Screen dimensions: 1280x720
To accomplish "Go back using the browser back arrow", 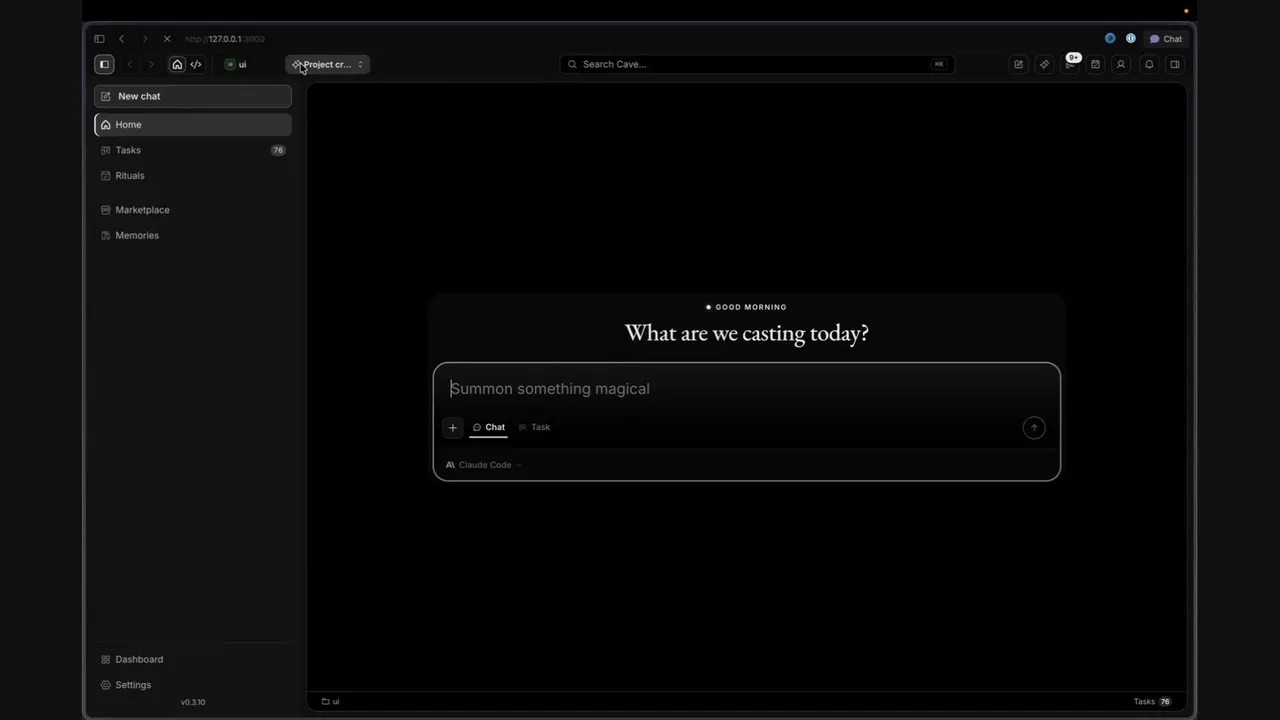I will 121,39.
